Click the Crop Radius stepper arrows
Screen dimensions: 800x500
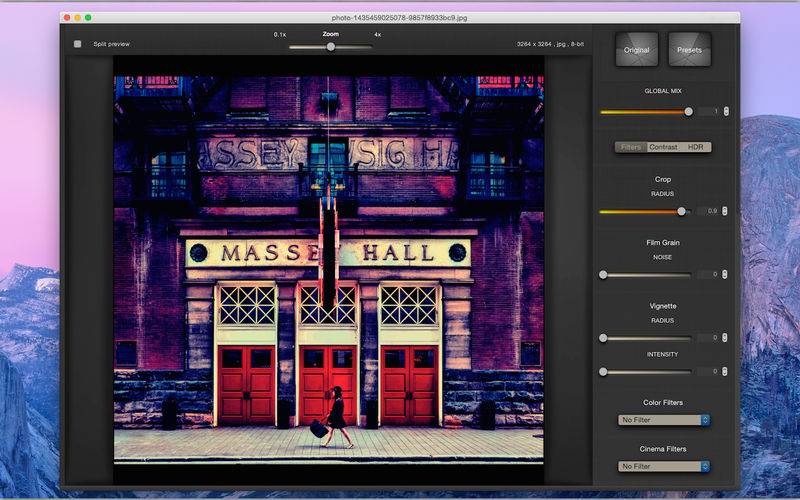[x=724, y=211]
